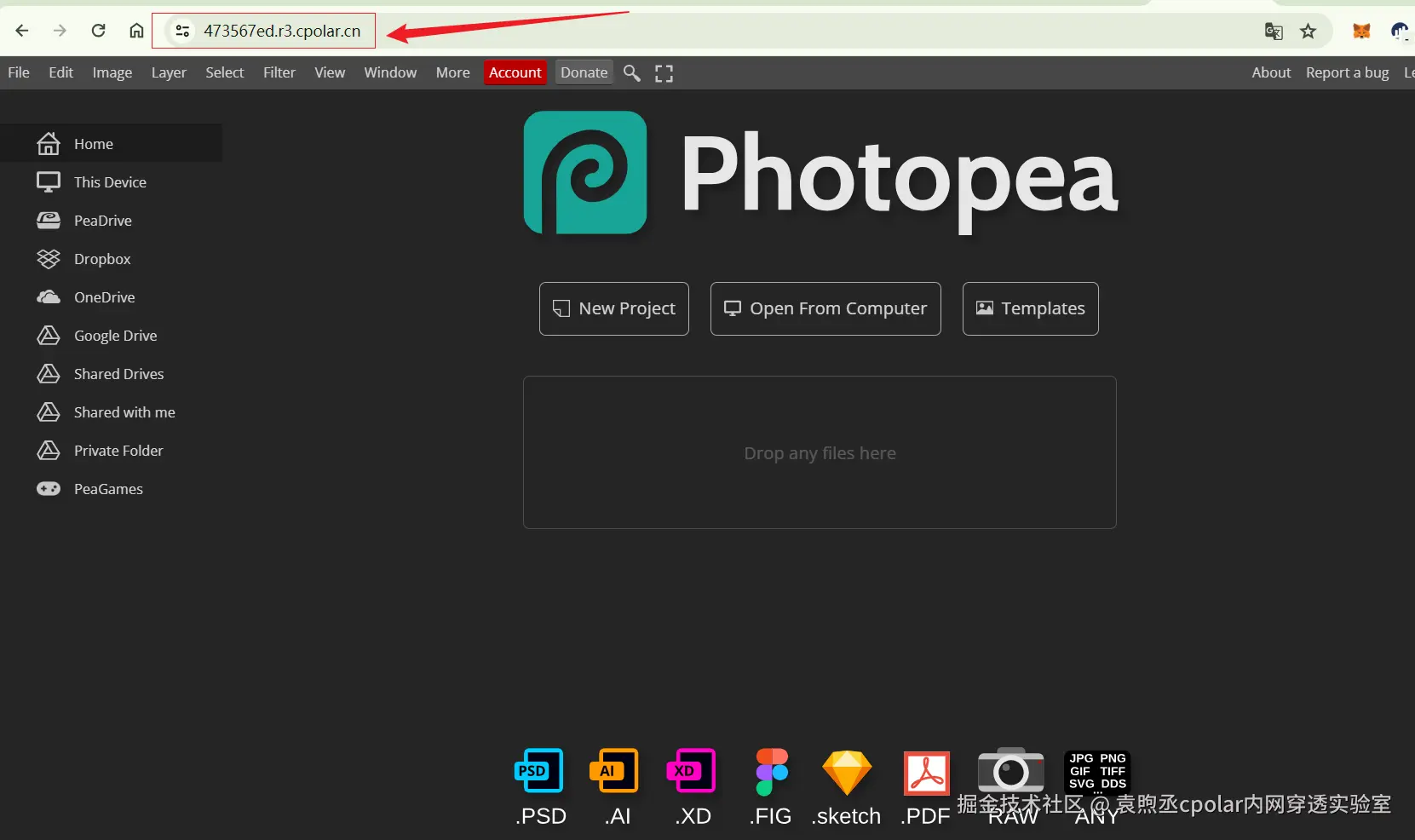1415x840 pixels.
Task: Click the Drop any files here area
Action: (820, 452)
